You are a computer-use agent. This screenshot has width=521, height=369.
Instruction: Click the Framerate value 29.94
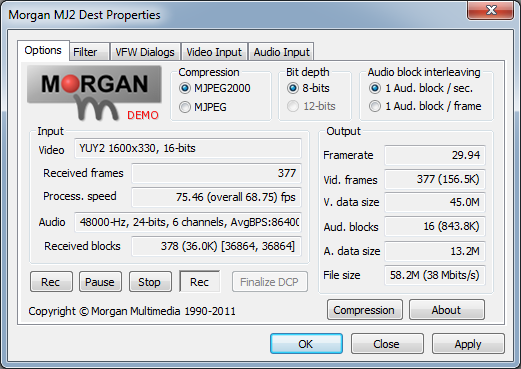(435, 155)
